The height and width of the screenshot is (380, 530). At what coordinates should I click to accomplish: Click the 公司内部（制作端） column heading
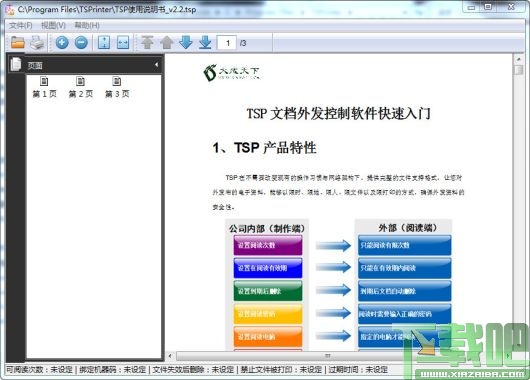coord(267,229)
